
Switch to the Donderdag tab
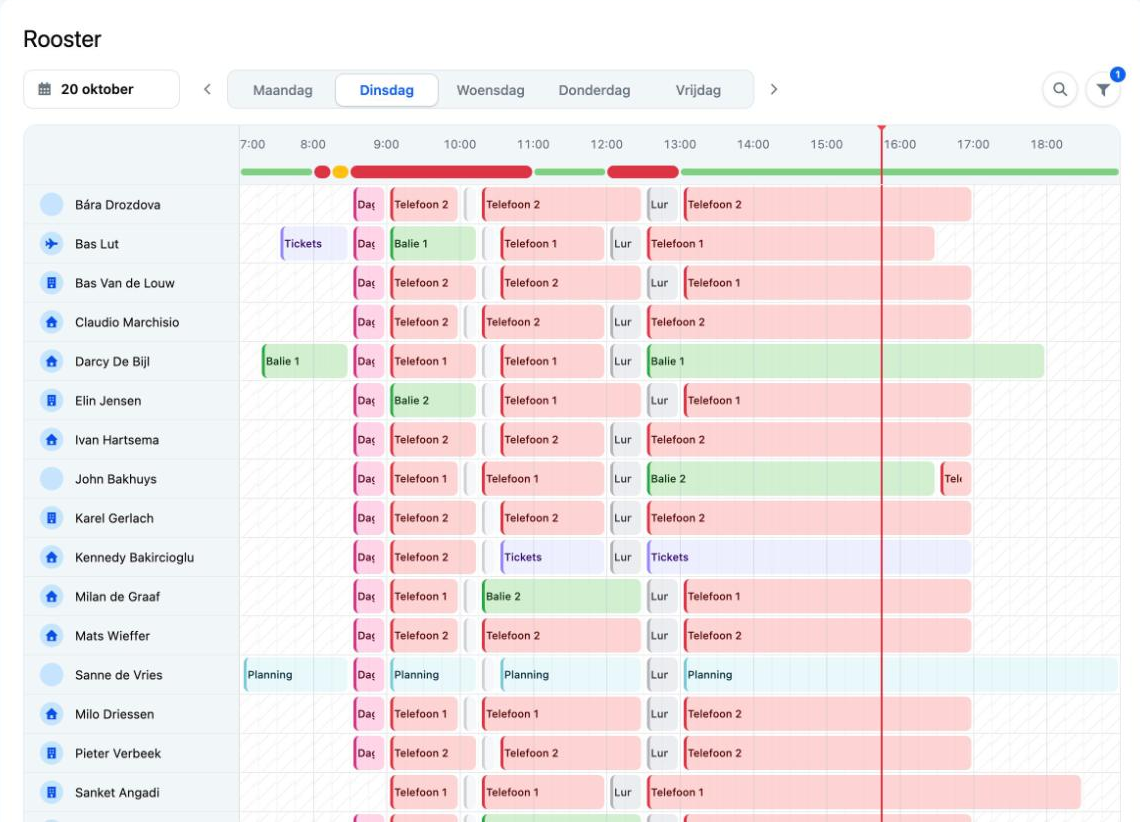(594, 90)
